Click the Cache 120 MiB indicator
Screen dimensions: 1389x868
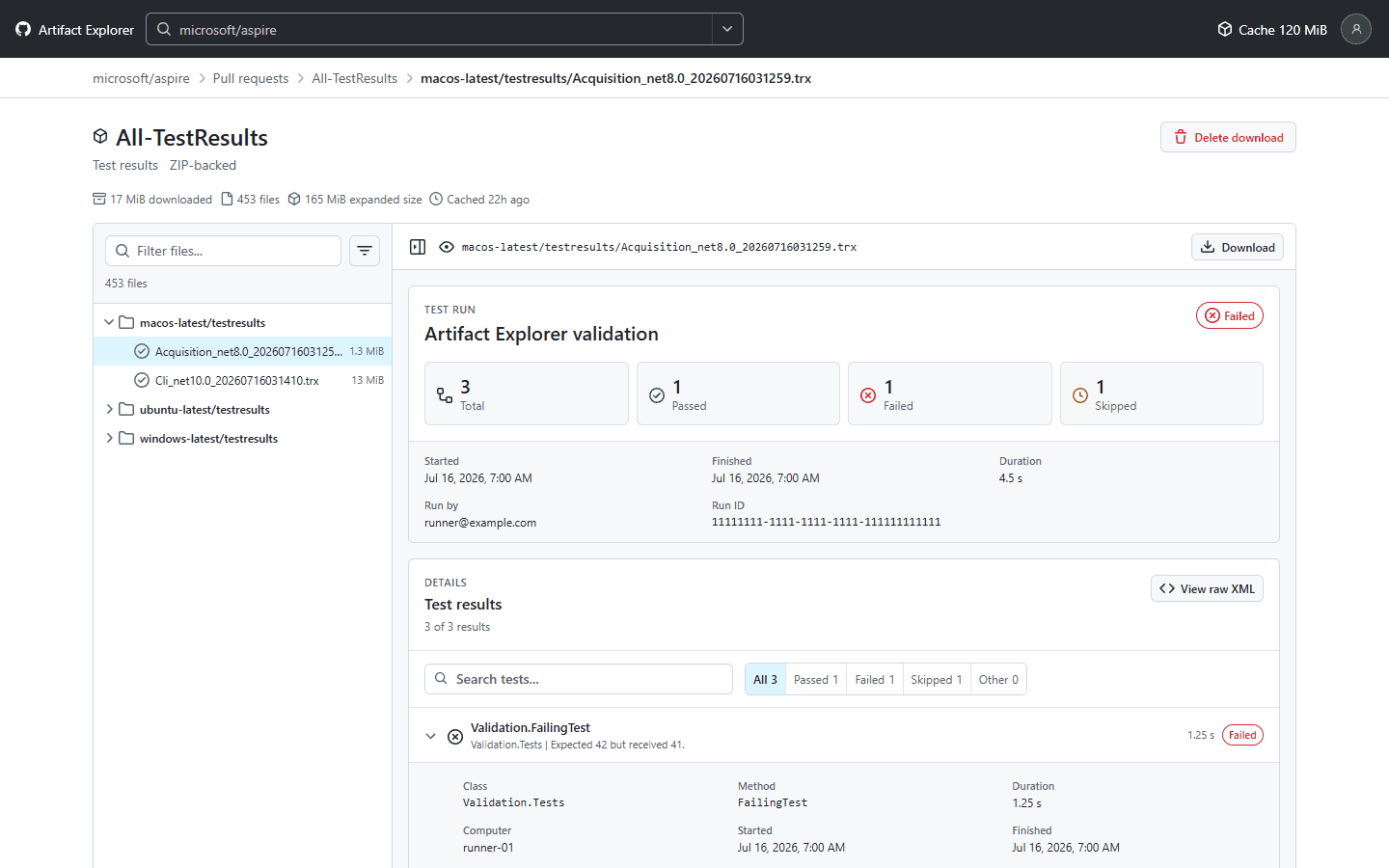(x=1272, y=30)
